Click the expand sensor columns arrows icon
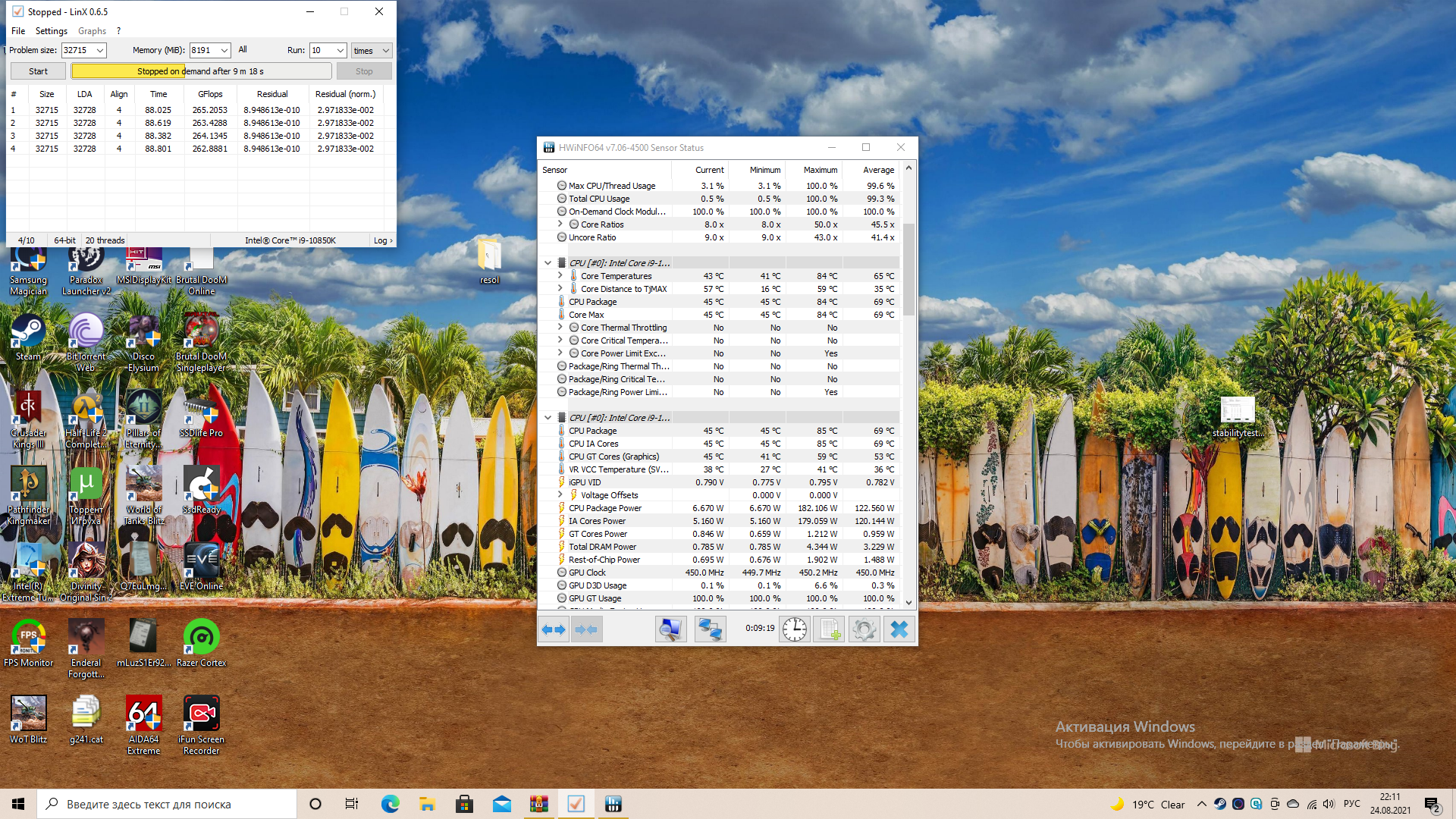The height and width of the screenshot is (819, 1456). (x=554, y=629)
